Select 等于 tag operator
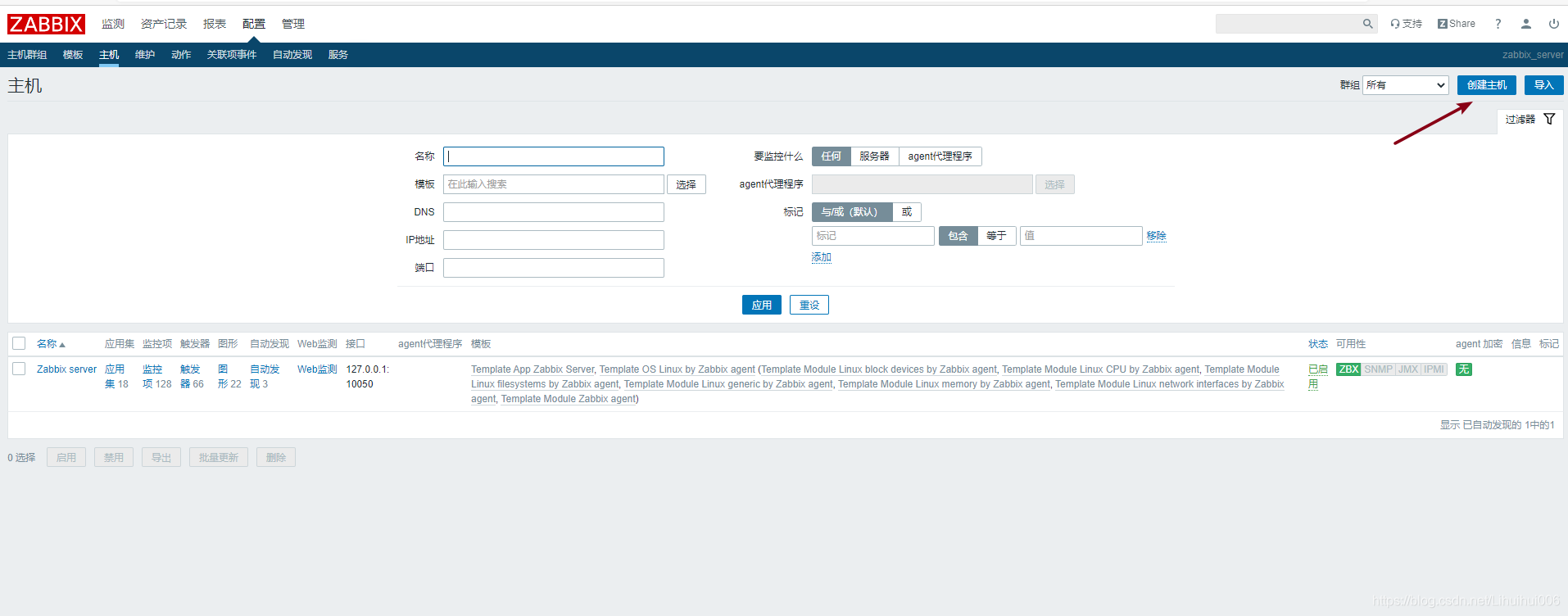This screenshot has height=616, width=1568. point(996,236)
